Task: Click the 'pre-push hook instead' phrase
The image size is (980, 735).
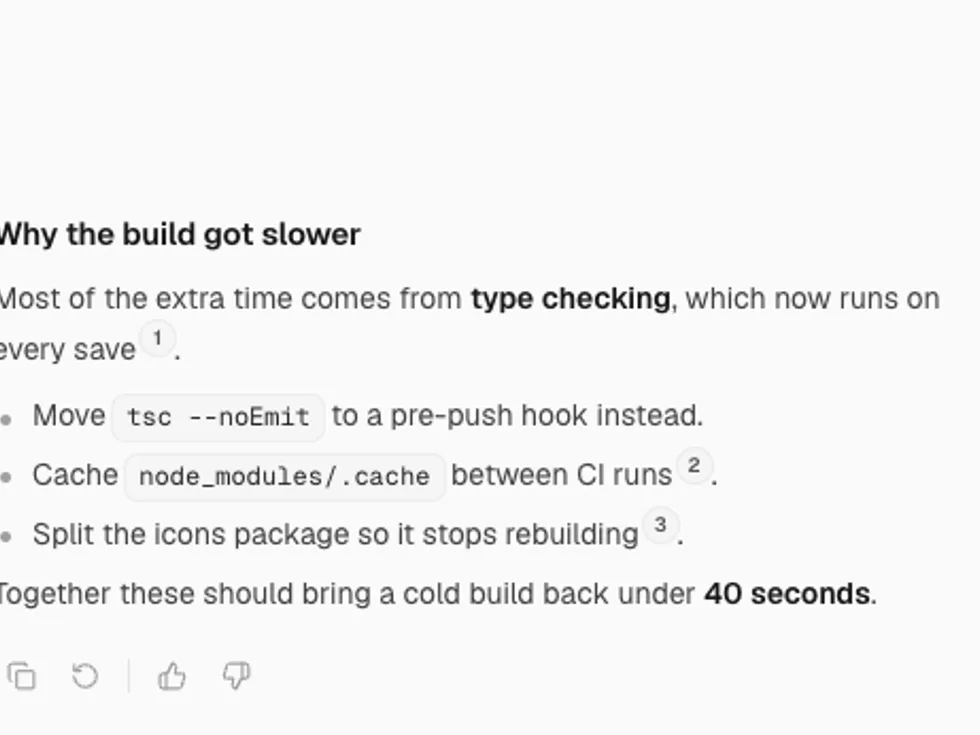Action: coord(546,416)
